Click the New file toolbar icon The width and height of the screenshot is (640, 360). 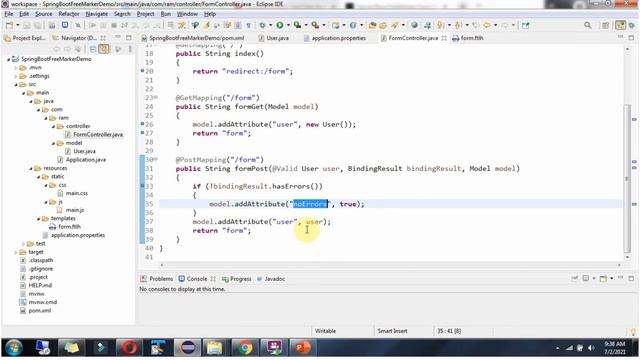tap(9, 25)
